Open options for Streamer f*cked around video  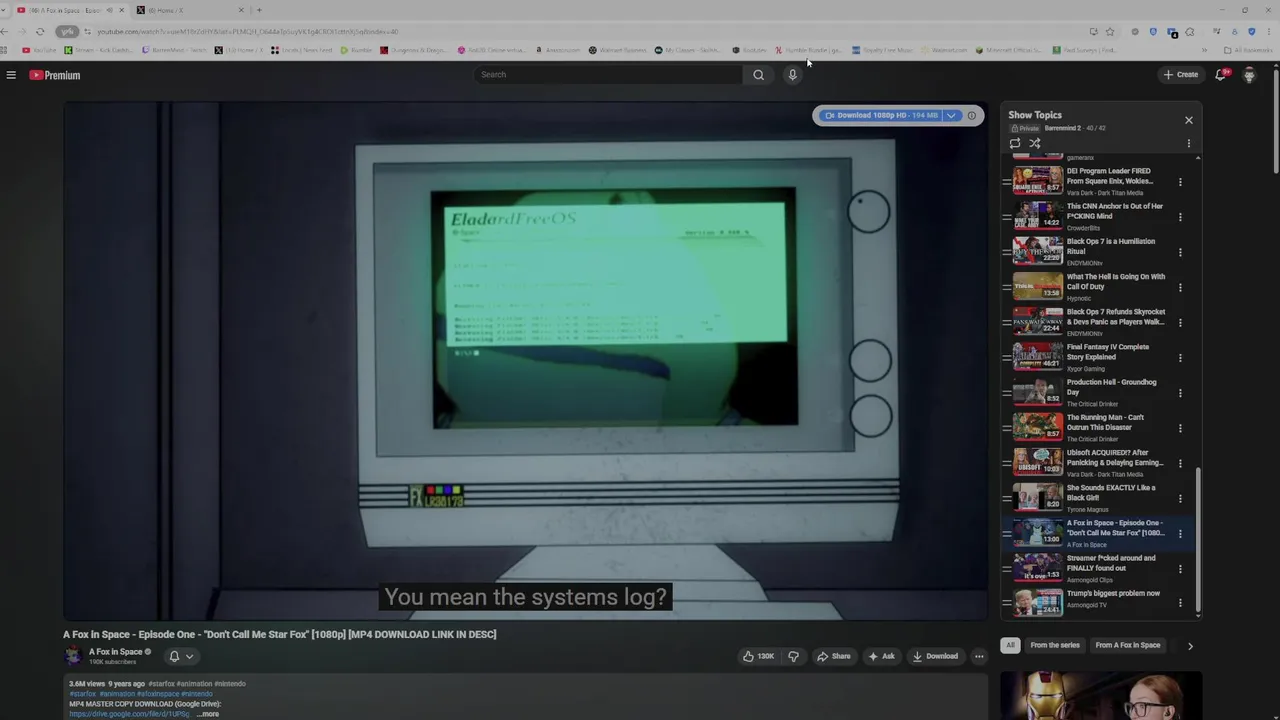click(x=1180, y=568)
